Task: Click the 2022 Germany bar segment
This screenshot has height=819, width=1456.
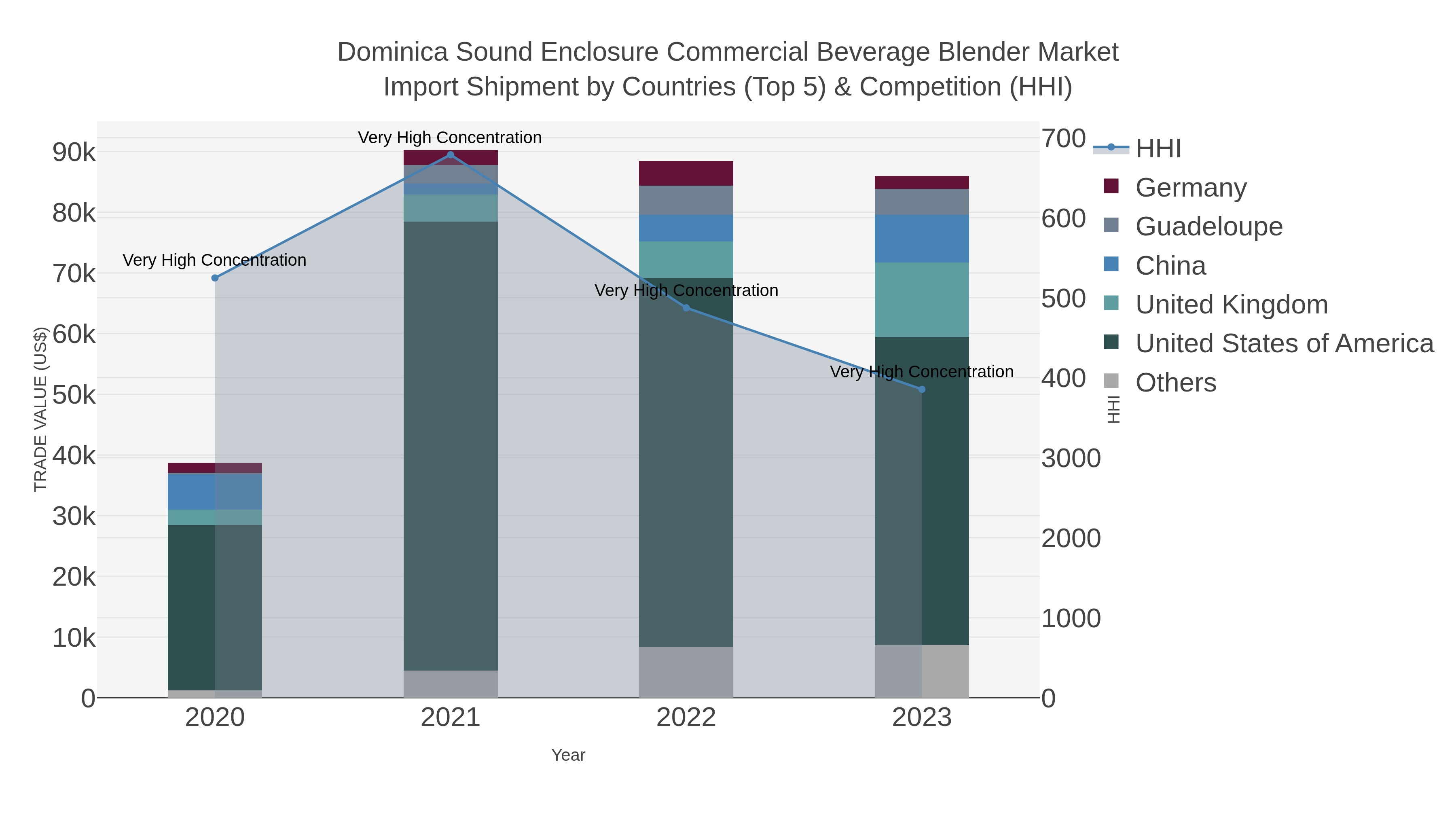Action: tap(686, 174)
